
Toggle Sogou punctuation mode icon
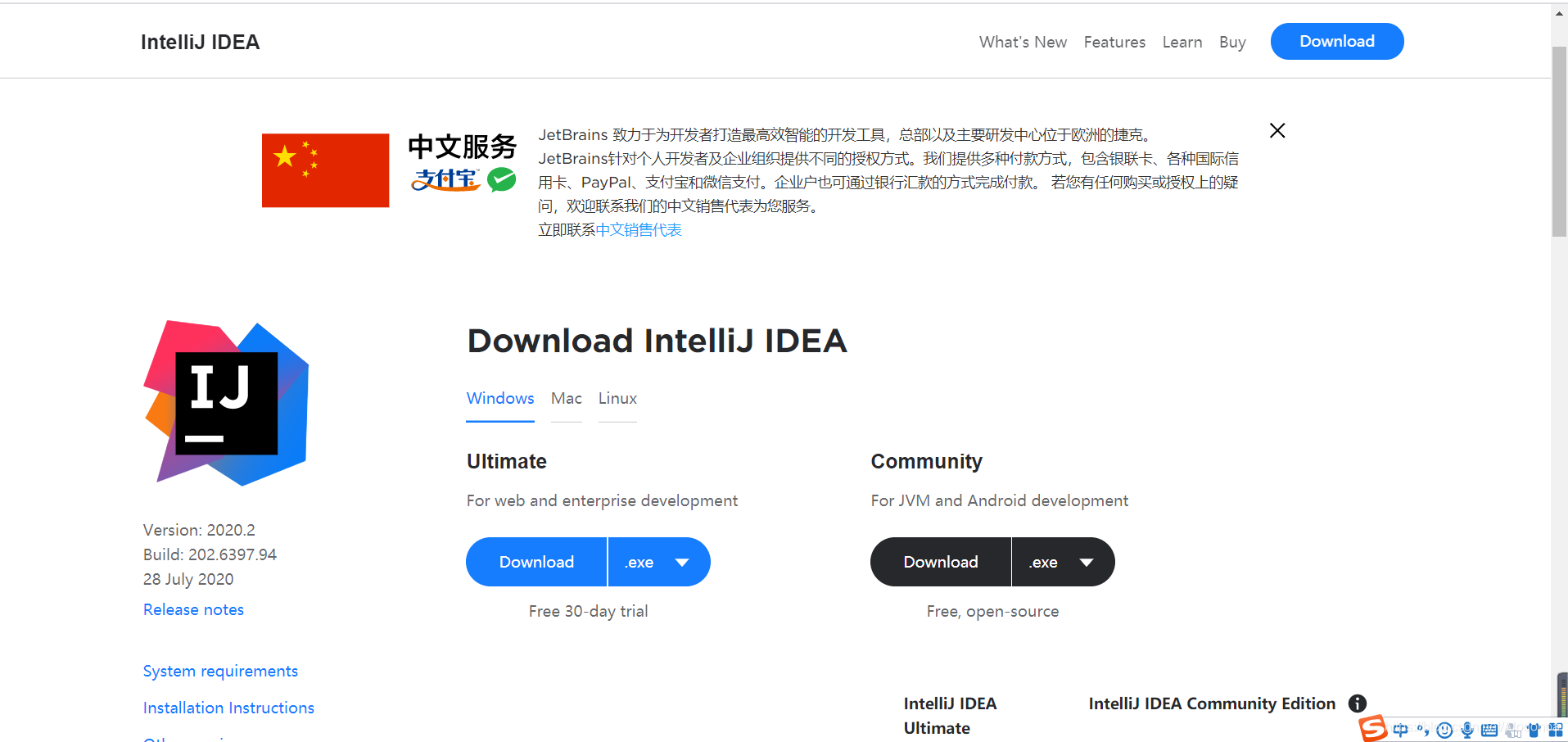pyautogui.click(x=1423, y=730)
